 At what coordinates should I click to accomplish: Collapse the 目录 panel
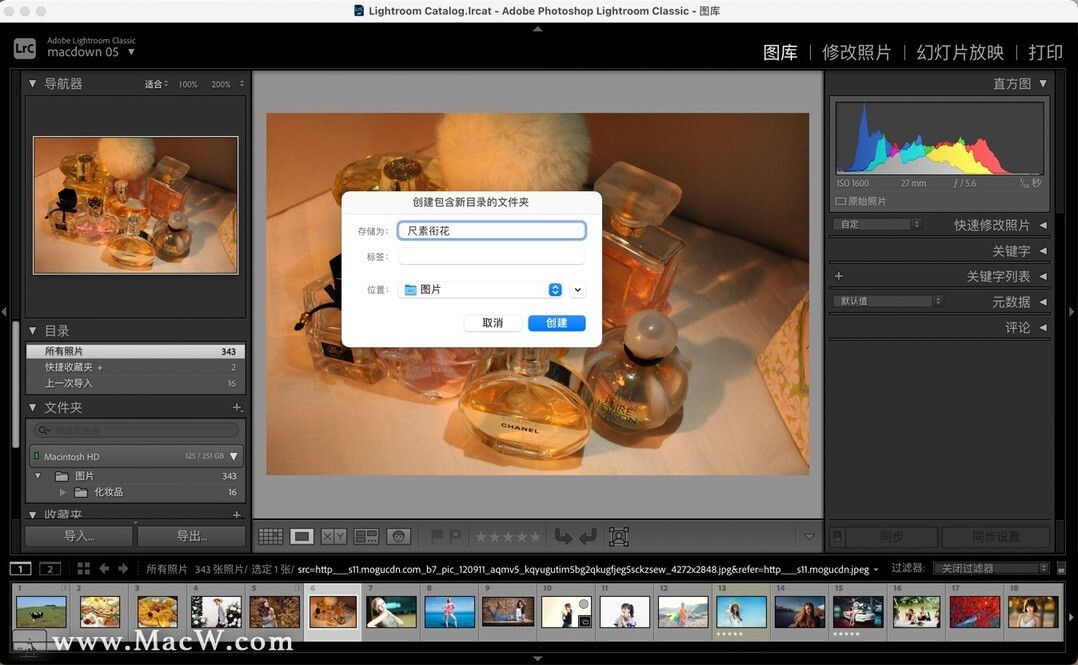pyautogui.click(x=32, y=331)
